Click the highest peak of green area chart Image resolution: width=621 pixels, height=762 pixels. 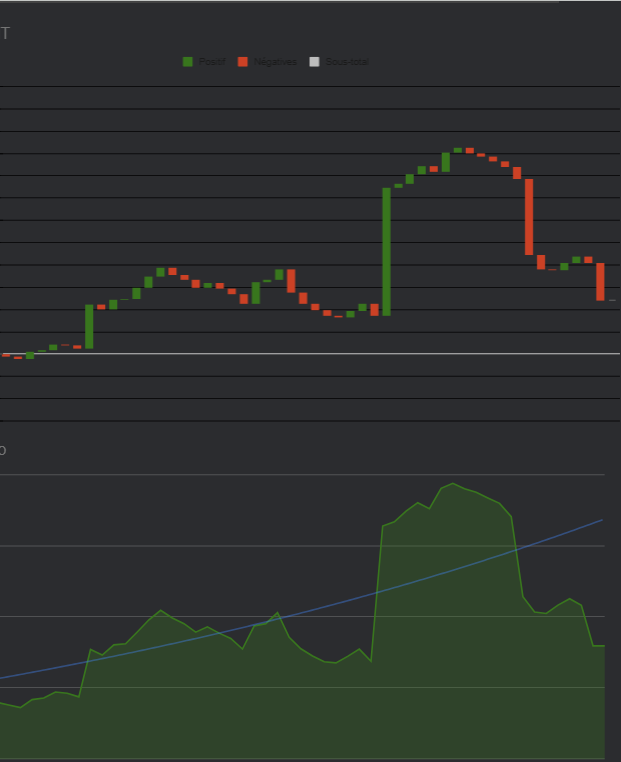coord(453,484)
